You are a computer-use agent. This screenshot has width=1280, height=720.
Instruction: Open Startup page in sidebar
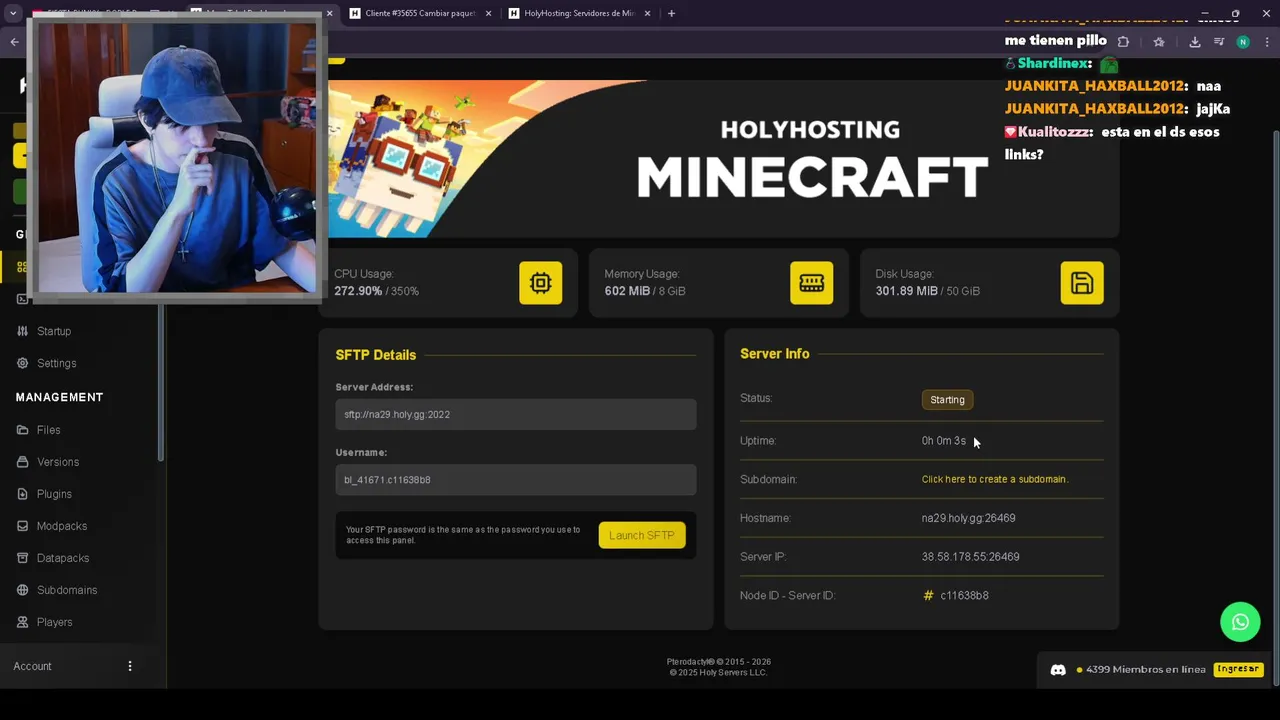point(54,331)
